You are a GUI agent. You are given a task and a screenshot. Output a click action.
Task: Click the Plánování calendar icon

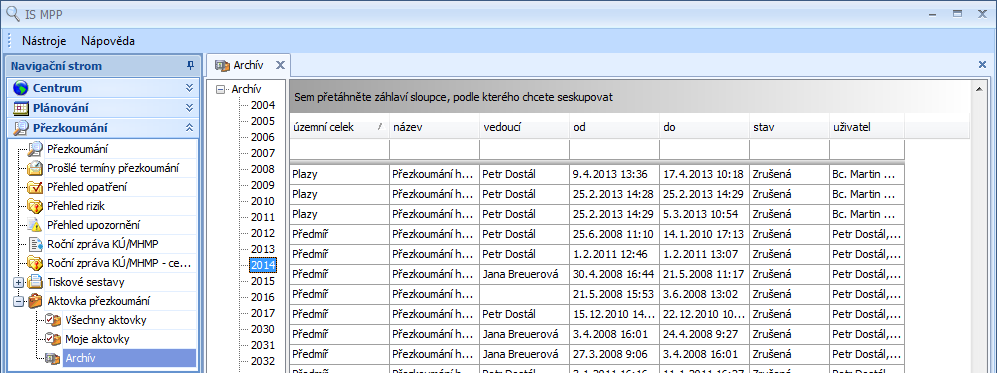pyautogui.click(x=21, y=108)
